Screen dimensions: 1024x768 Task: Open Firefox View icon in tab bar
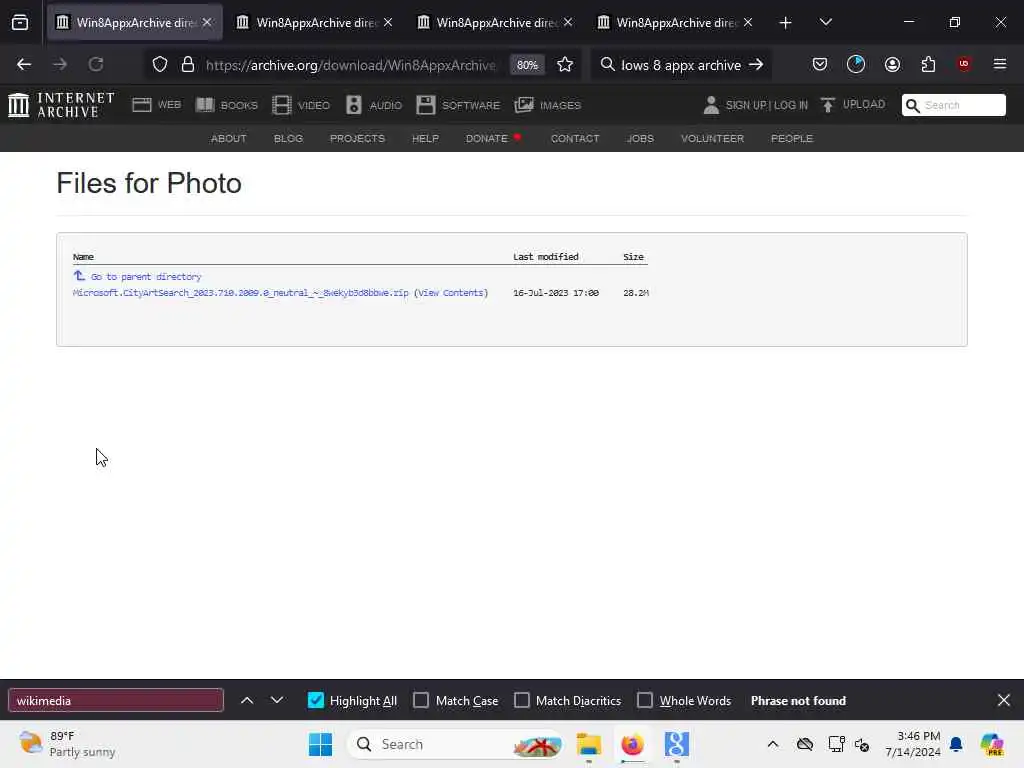click(20, 23)
